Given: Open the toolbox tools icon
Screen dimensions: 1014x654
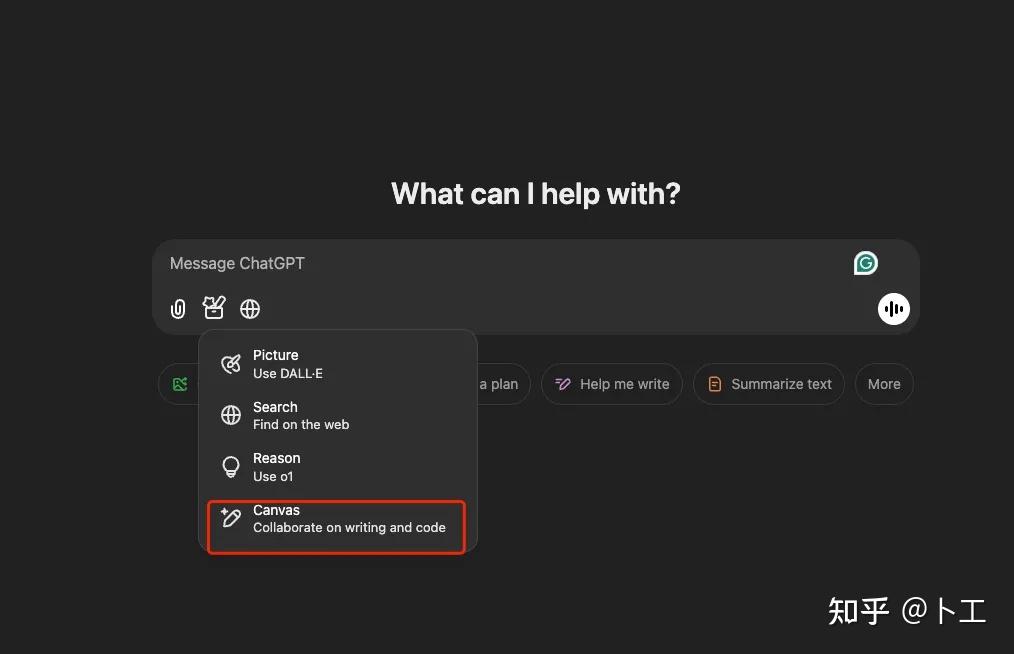Looking at the screenshot, I should tap(214, 308).
